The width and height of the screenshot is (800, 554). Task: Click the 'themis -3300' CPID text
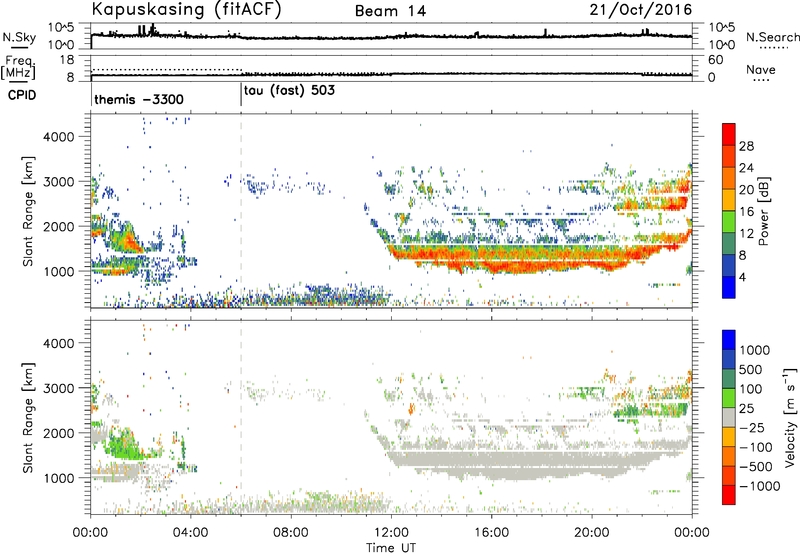tap(139, 99)
